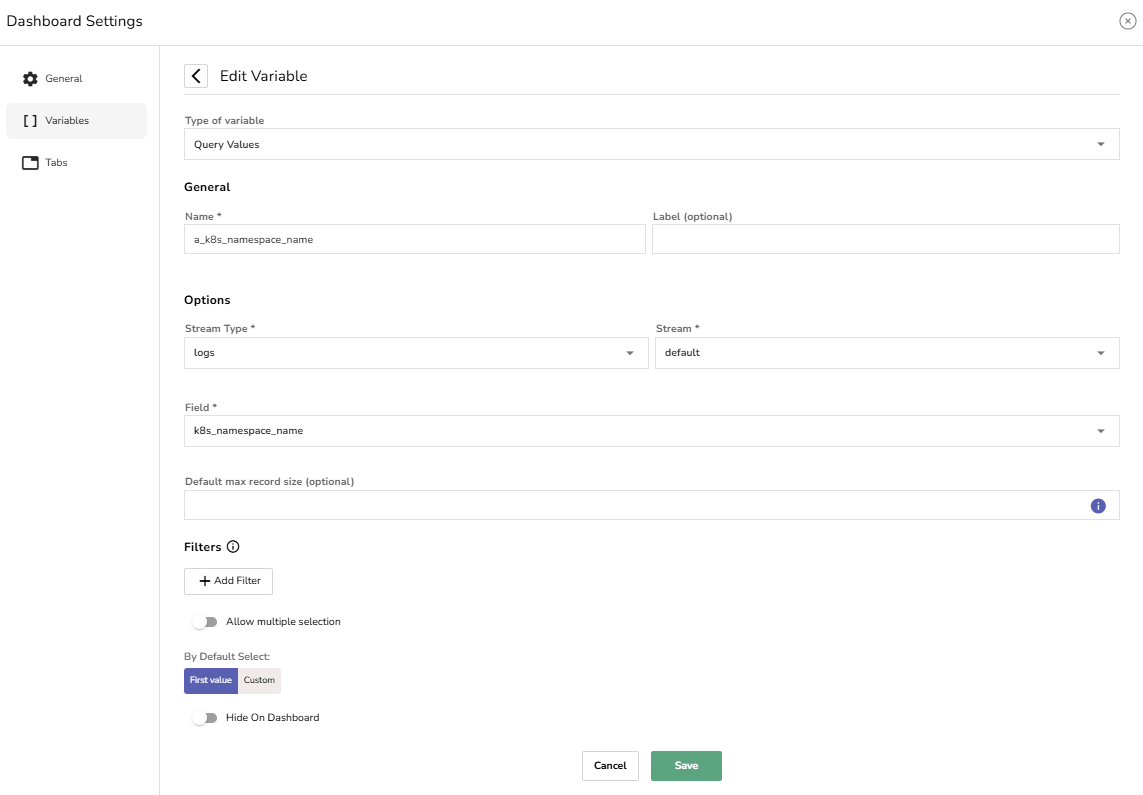Toggle Hide On Dashboard switch
This screenshot has width=1143, height=795.
pos(205,718)
